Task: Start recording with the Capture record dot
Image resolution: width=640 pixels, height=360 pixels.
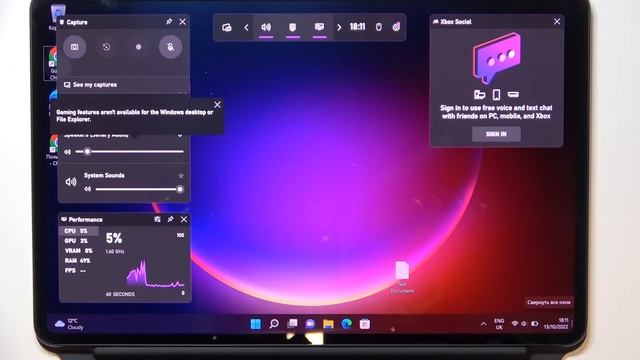Action: 138,47
